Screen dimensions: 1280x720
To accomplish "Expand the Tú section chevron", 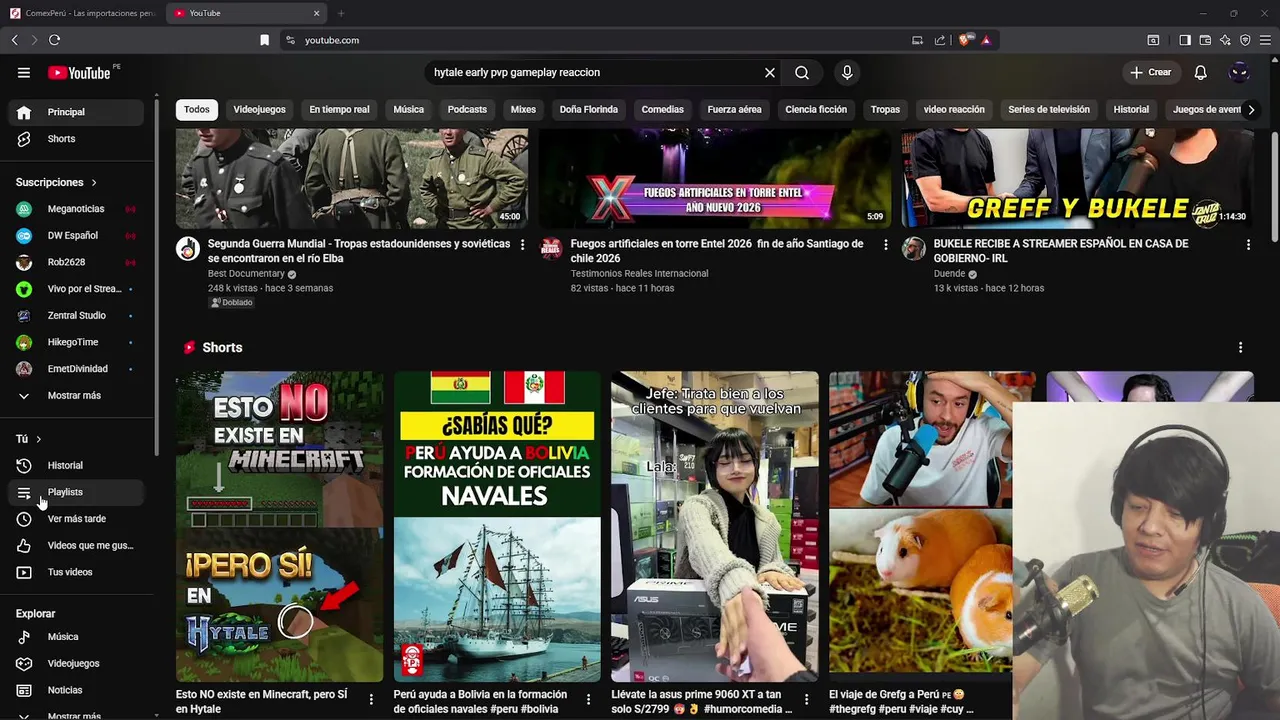I will point(39,439).
